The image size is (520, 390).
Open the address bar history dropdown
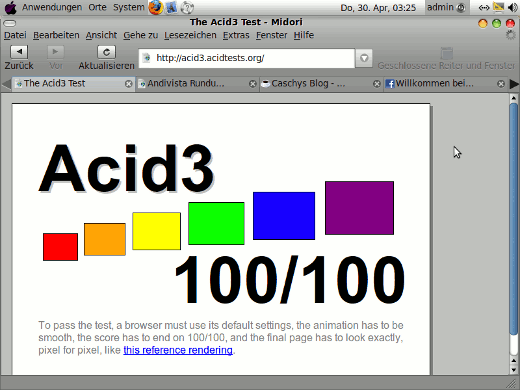coord(364,58)
